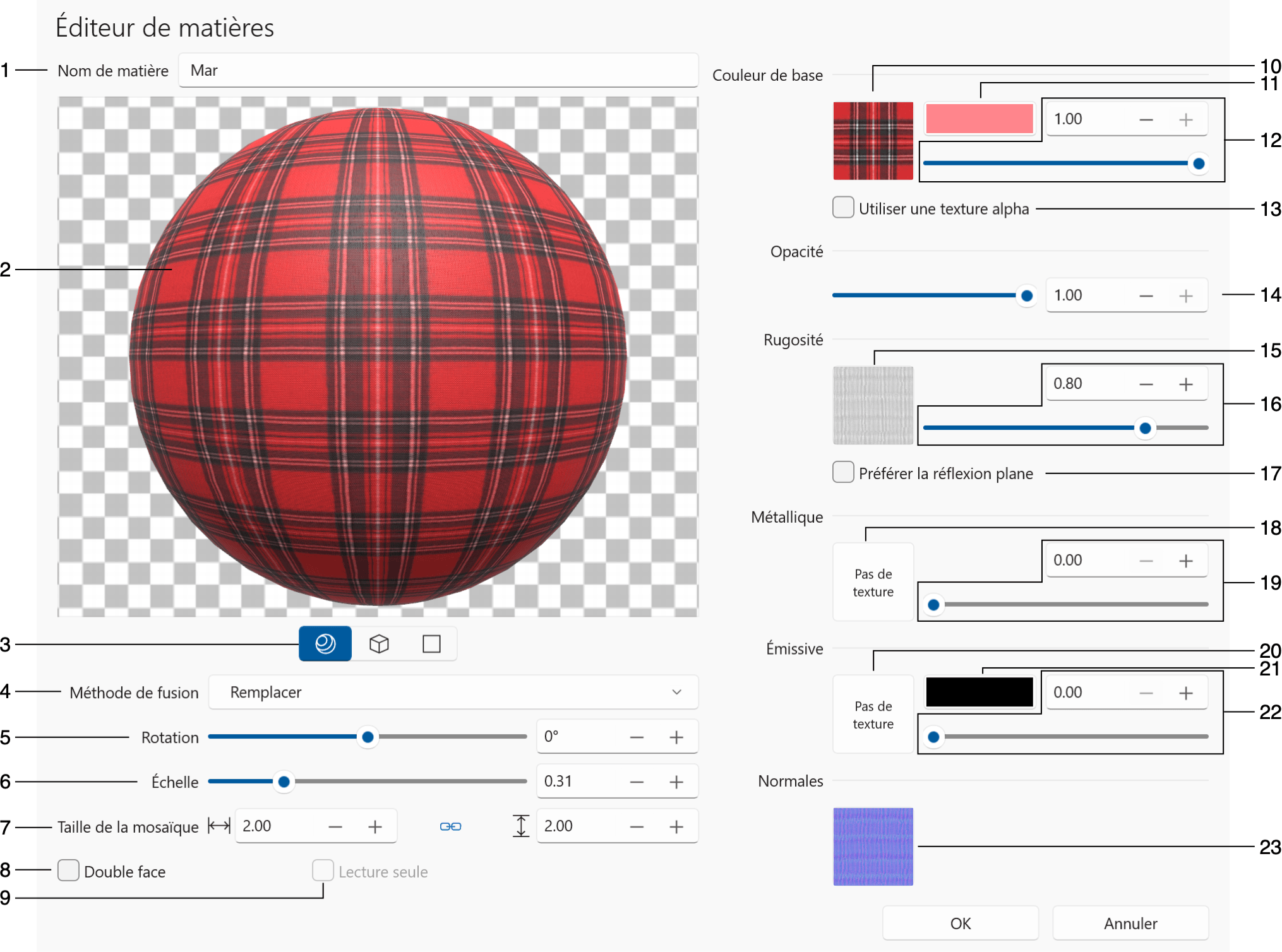Open the base color tartan texture thumbnail
This screenshot has height=952, width=1282.
click(873, 141)
